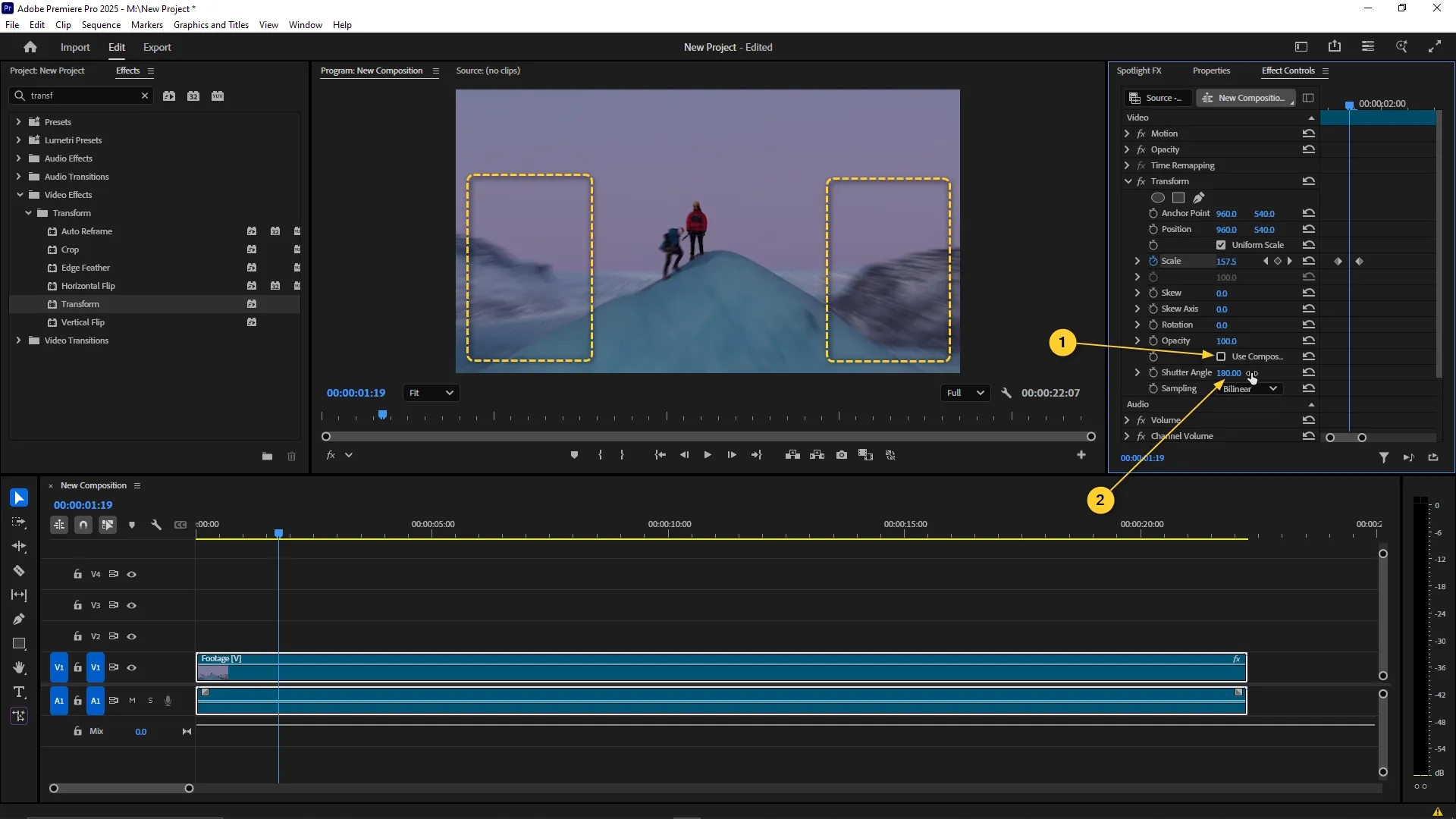The image size is (1456, 819).
Task: Select the Type tool
Action: [x=19, y=692]
